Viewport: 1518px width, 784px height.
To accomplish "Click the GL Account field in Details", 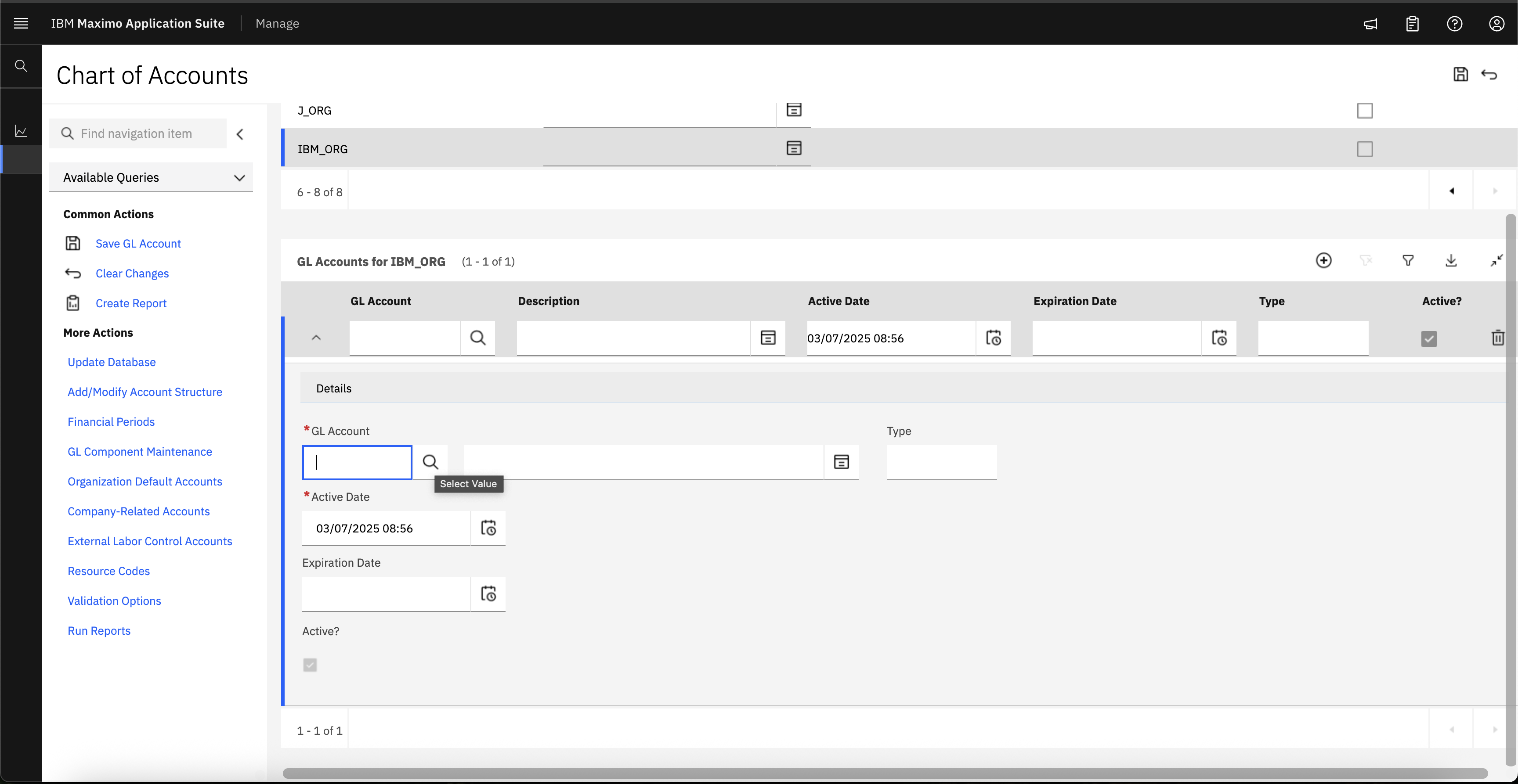I will (357, 462).
